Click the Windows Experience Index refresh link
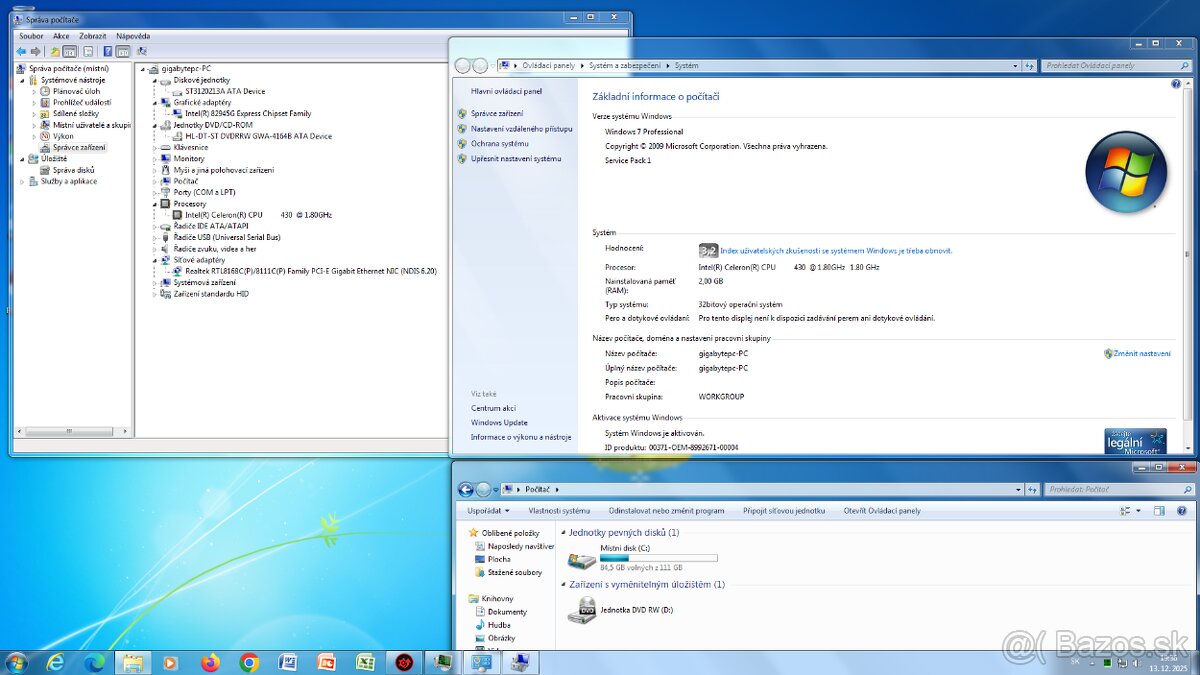Image resolution: width=1200 pixels, height=675 pixels. coord(836,251)
